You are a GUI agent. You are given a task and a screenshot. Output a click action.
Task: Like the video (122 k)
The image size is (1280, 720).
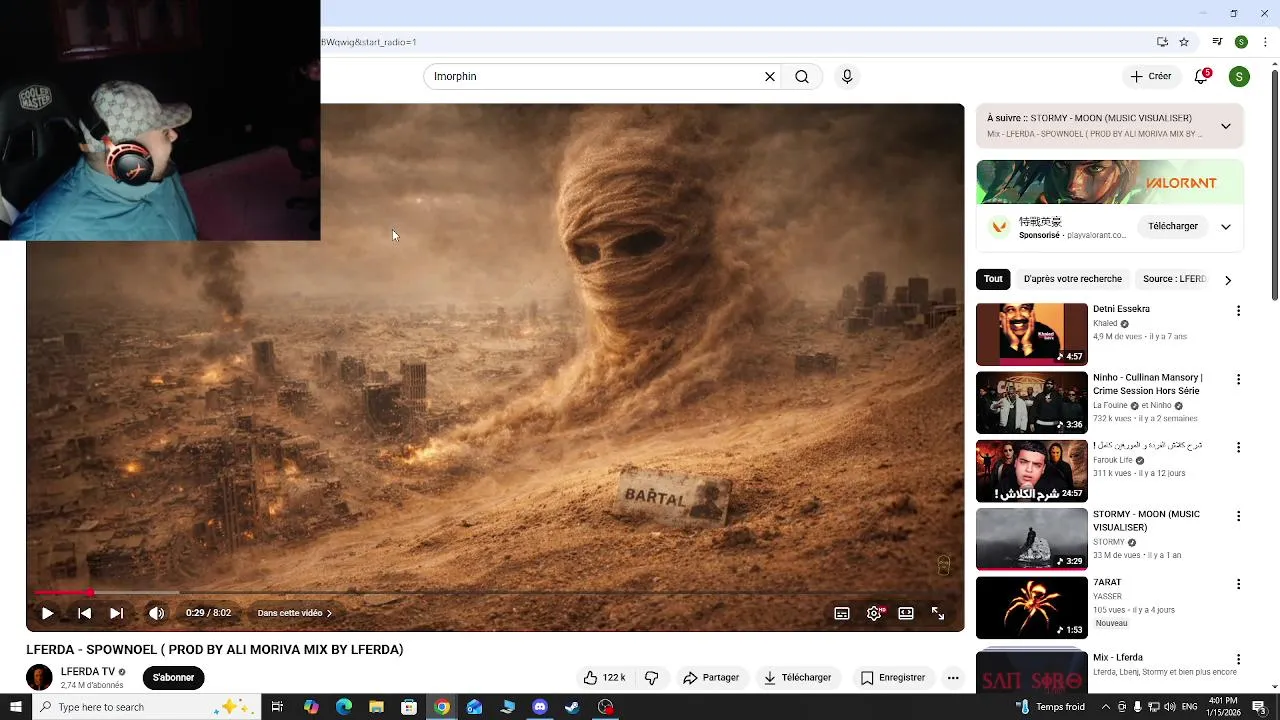604,677
